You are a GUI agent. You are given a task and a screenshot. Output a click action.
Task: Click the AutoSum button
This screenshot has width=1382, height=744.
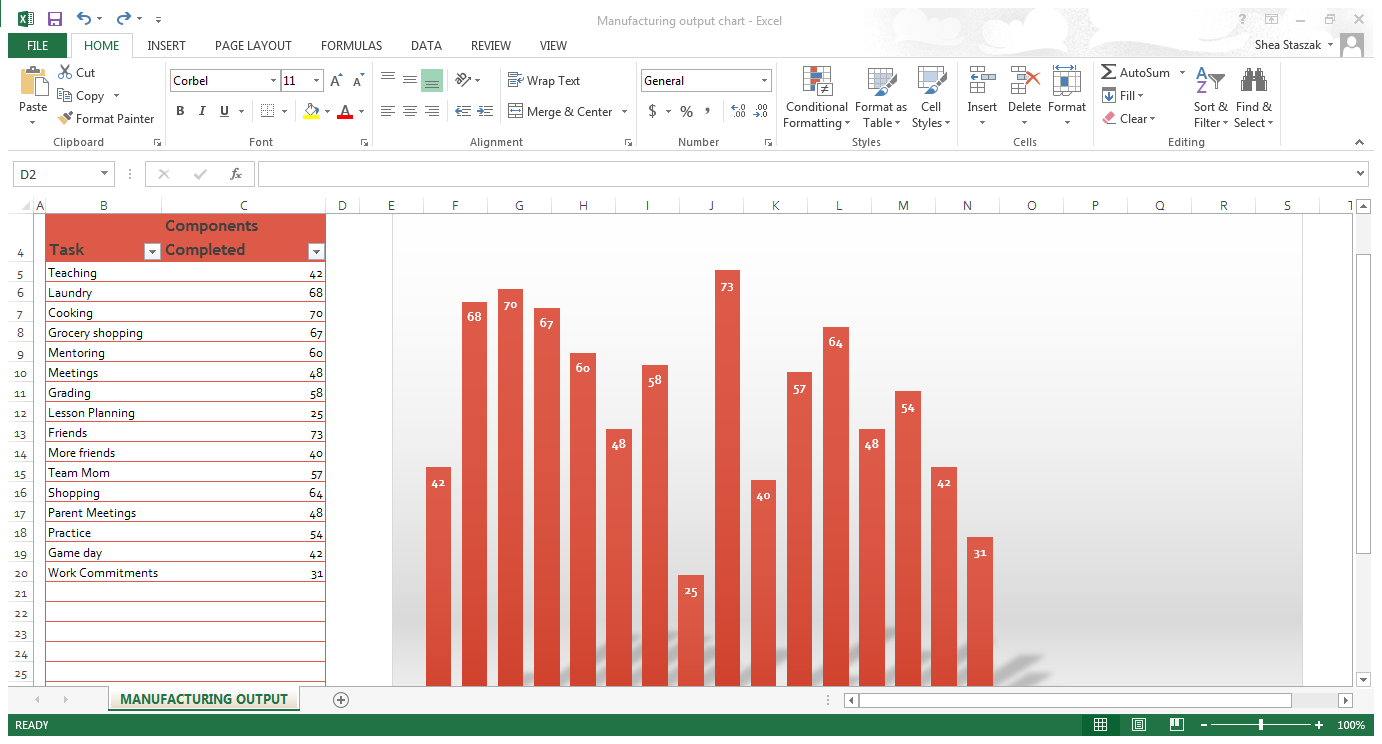tap(1135, 73)
